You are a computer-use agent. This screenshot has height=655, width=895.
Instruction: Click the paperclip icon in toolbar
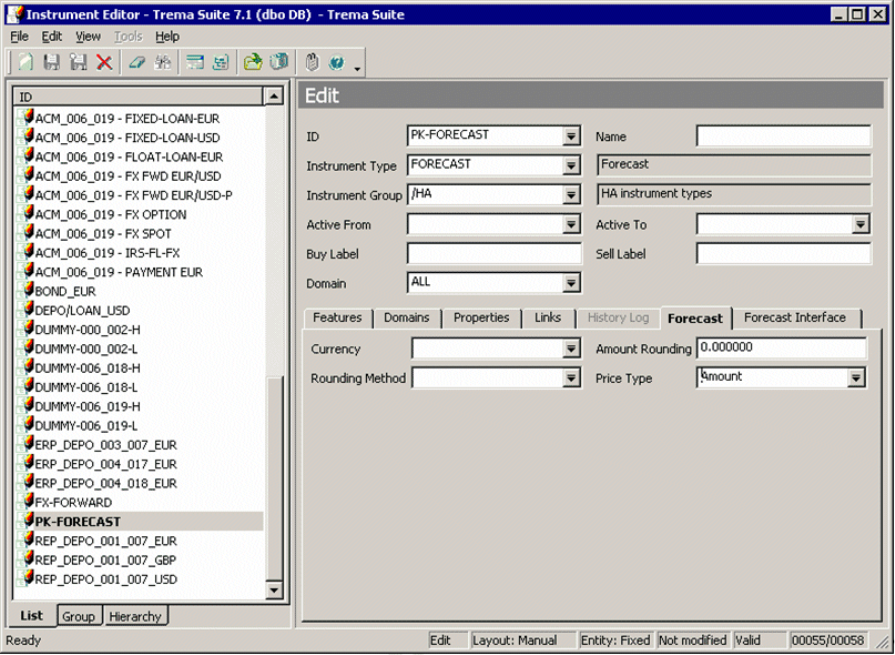click(x=311, y=62)
